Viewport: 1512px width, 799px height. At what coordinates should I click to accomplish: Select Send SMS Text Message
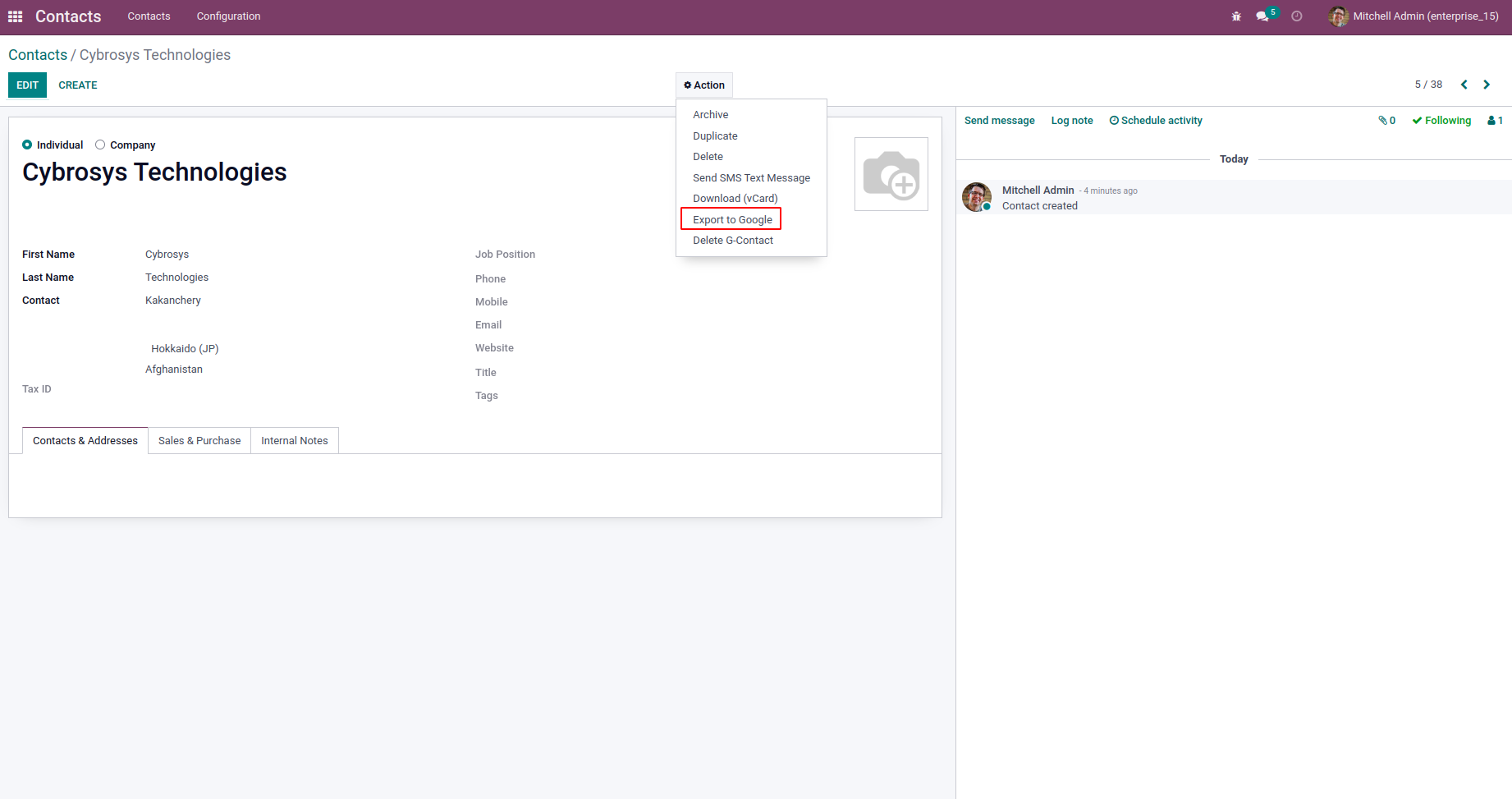tap(751, 178)
